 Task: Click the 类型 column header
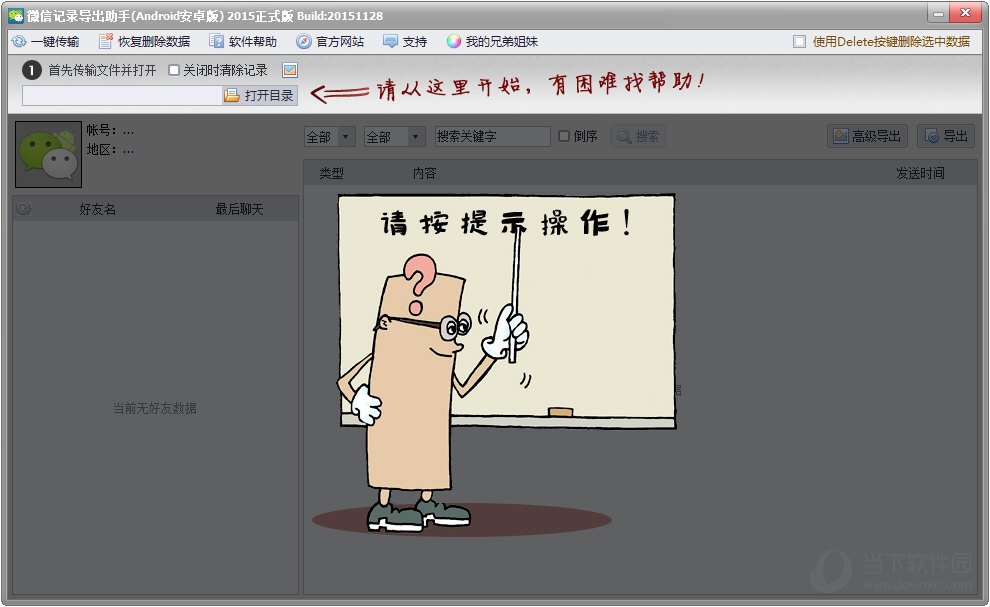[331, 173]
